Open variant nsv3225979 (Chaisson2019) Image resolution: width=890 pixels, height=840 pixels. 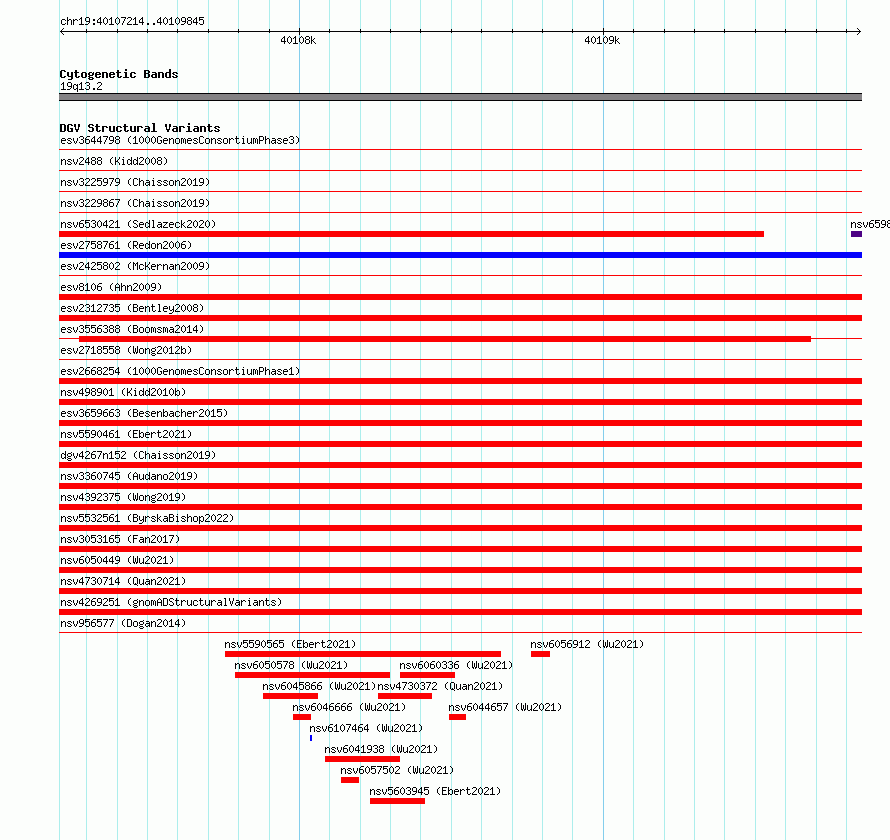(x=135, y=182)
